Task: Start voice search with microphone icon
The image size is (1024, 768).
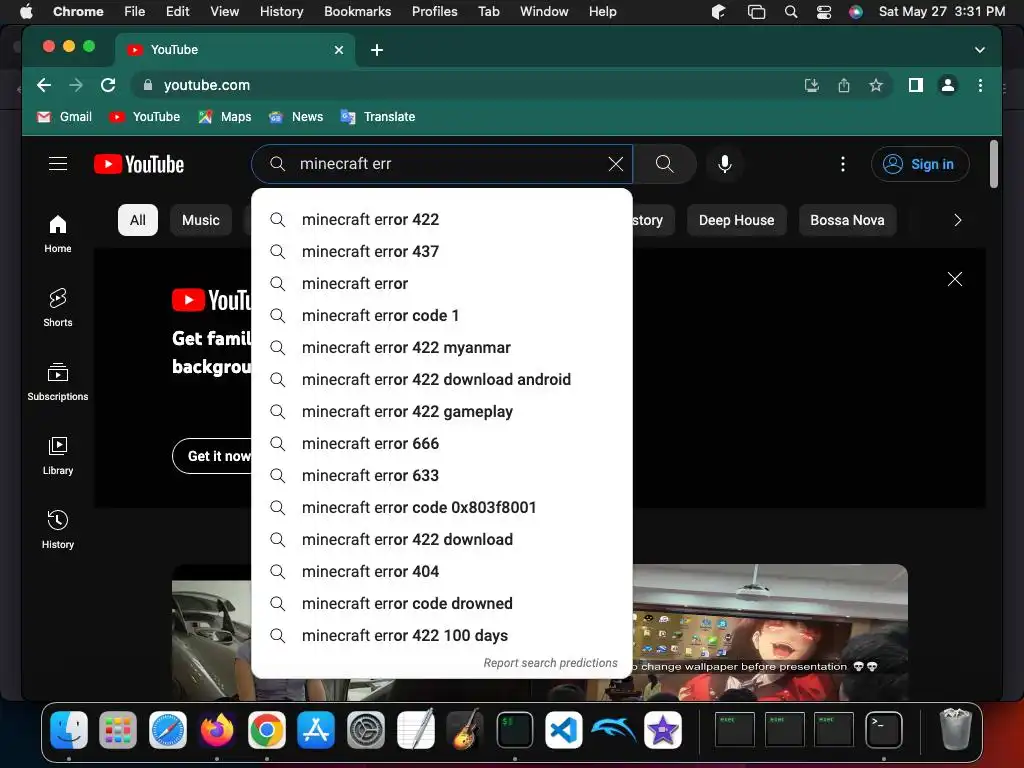Action: click(724, 164)
